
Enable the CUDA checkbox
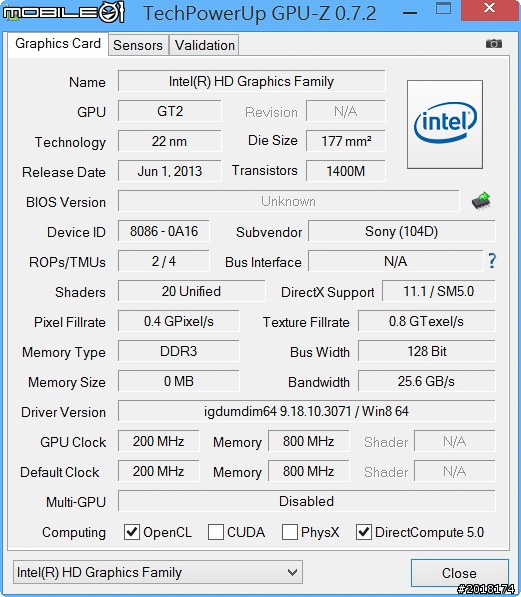click(x=216, y=532)
